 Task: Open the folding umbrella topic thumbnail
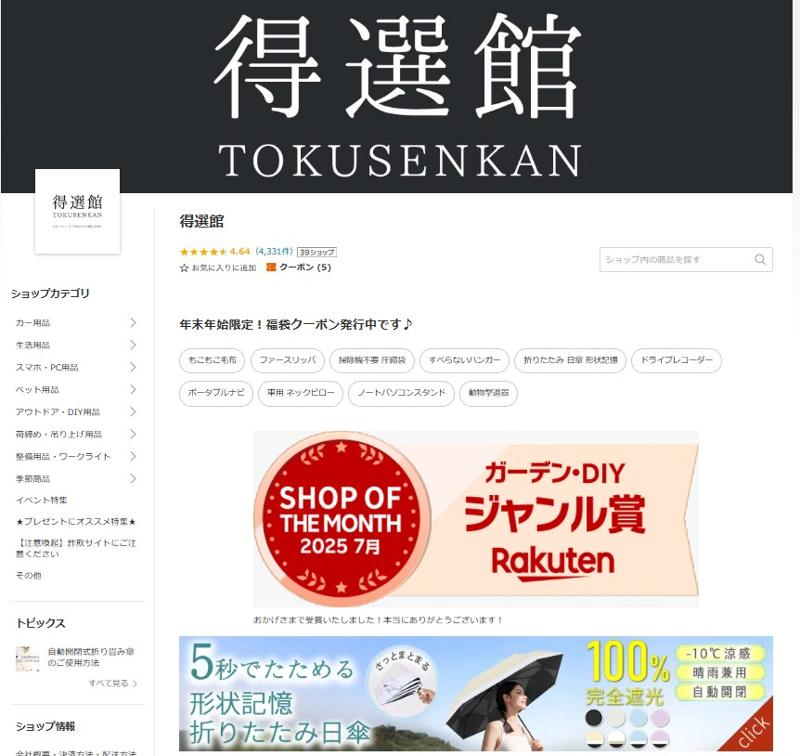point(28,658)
